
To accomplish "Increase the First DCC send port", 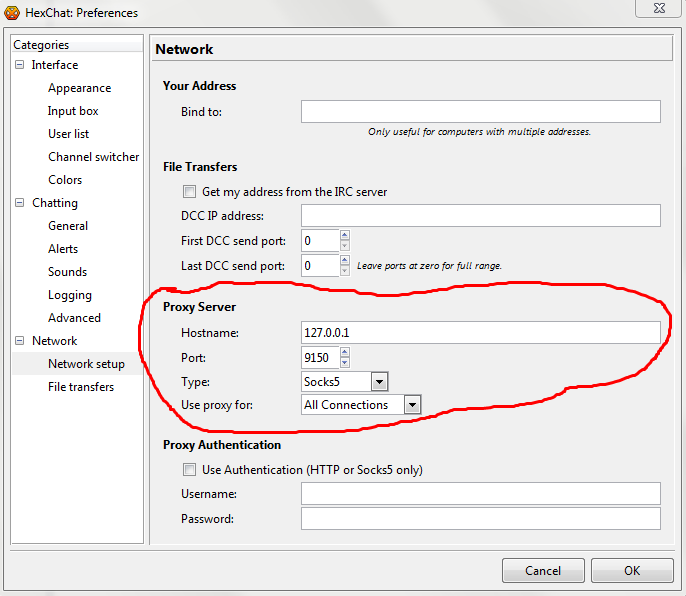I will 345,236.
